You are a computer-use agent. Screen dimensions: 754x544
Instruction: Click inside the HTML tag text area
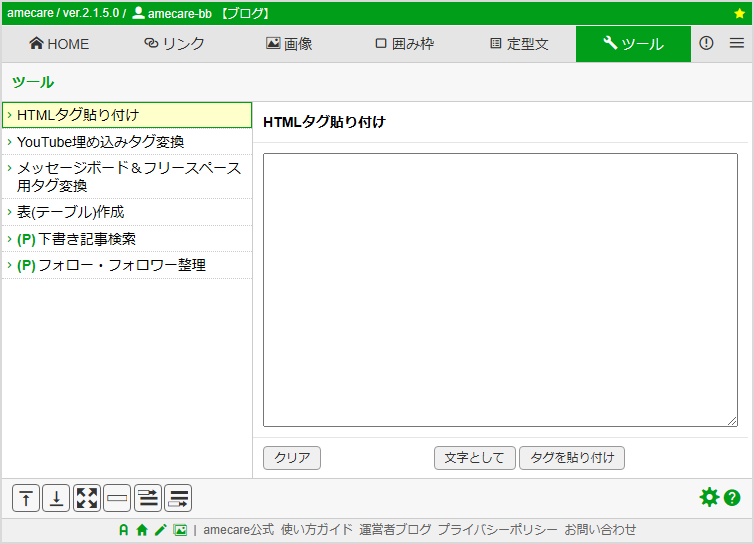pyautogui.click(x=500, y=290)
